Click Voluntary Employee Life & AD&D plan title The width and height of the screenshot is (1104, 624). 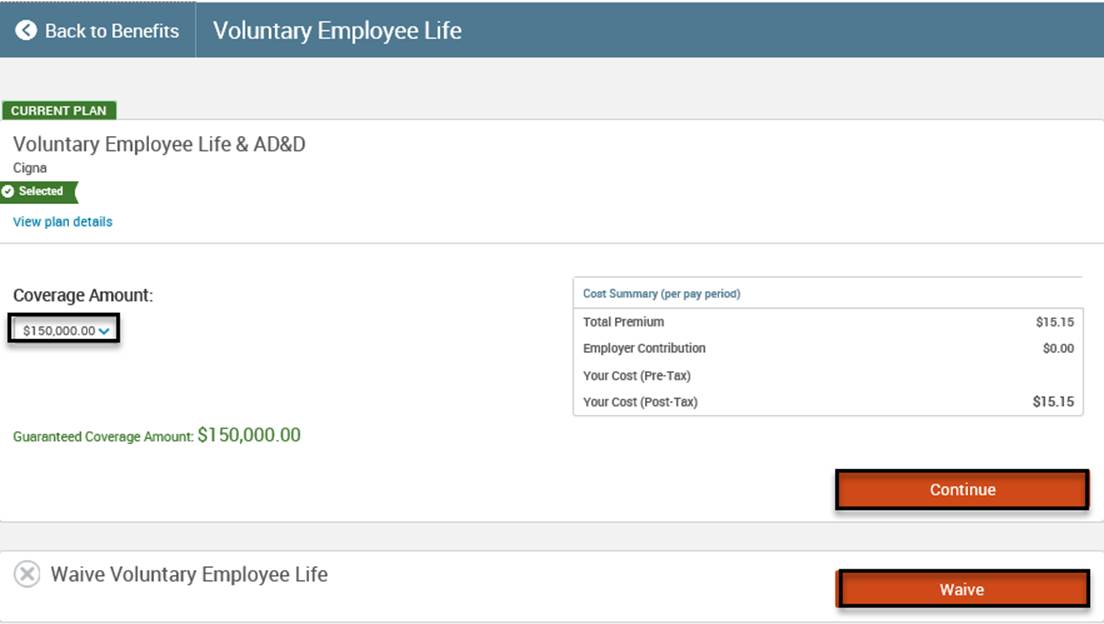[159, 144]
